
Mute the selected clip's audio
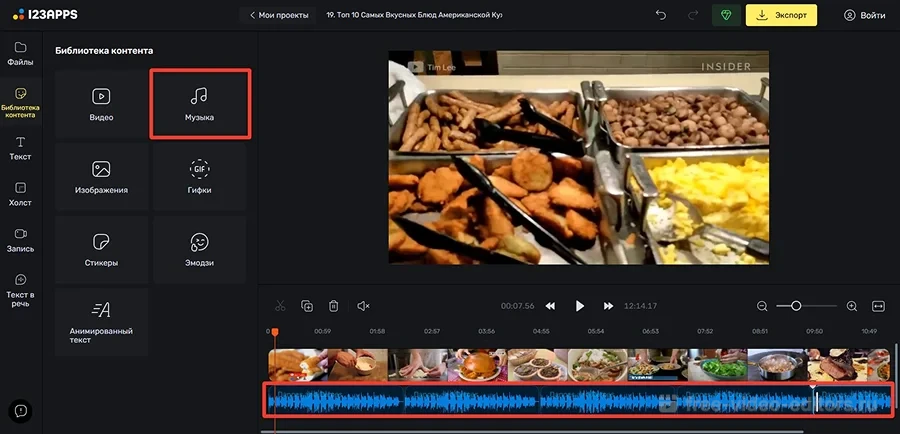(x=363, y=306)
